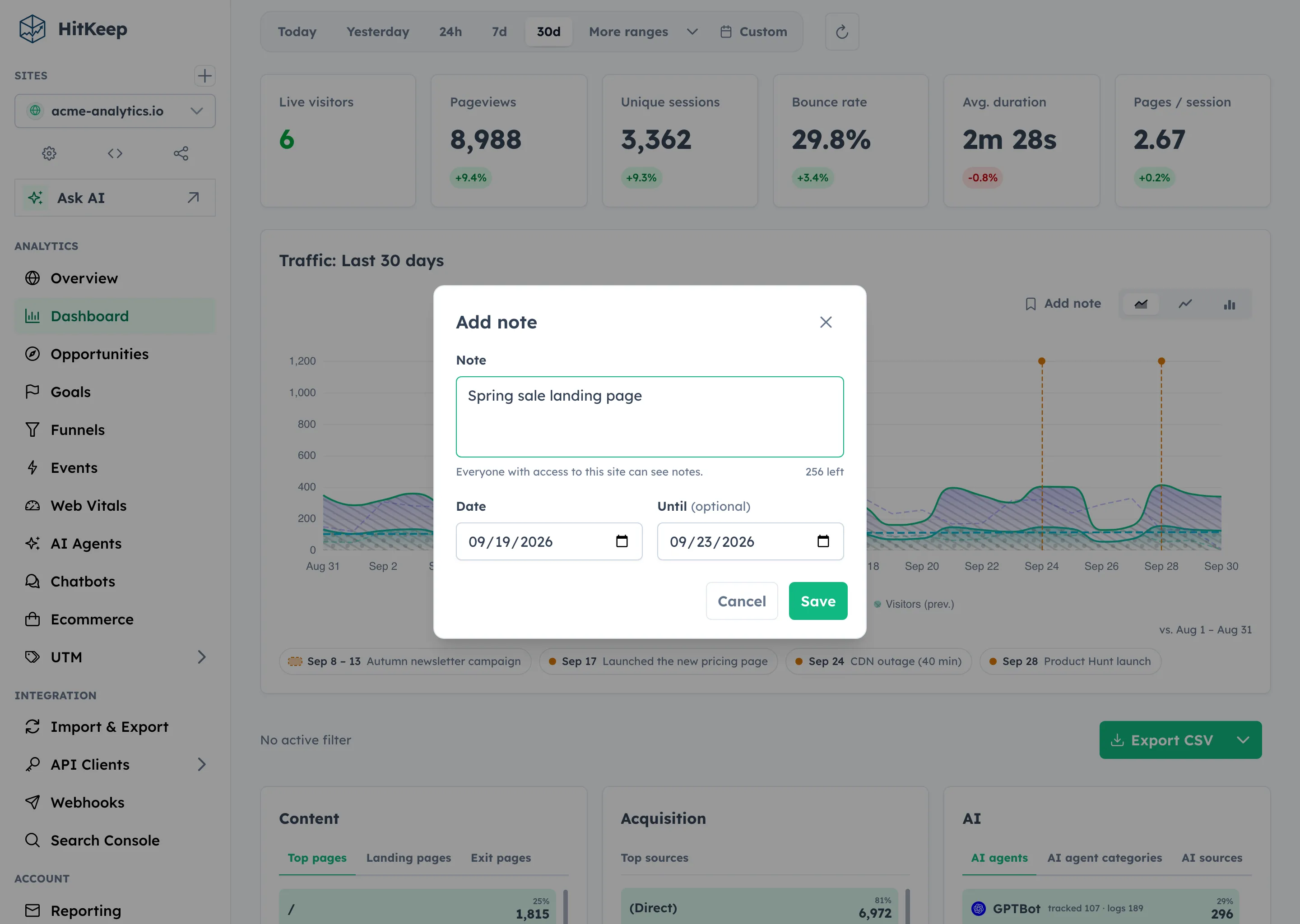Open Web Vitals in sidebar
The width and height of the screenshot is (1300, 924).
click(x=115, y=505)
